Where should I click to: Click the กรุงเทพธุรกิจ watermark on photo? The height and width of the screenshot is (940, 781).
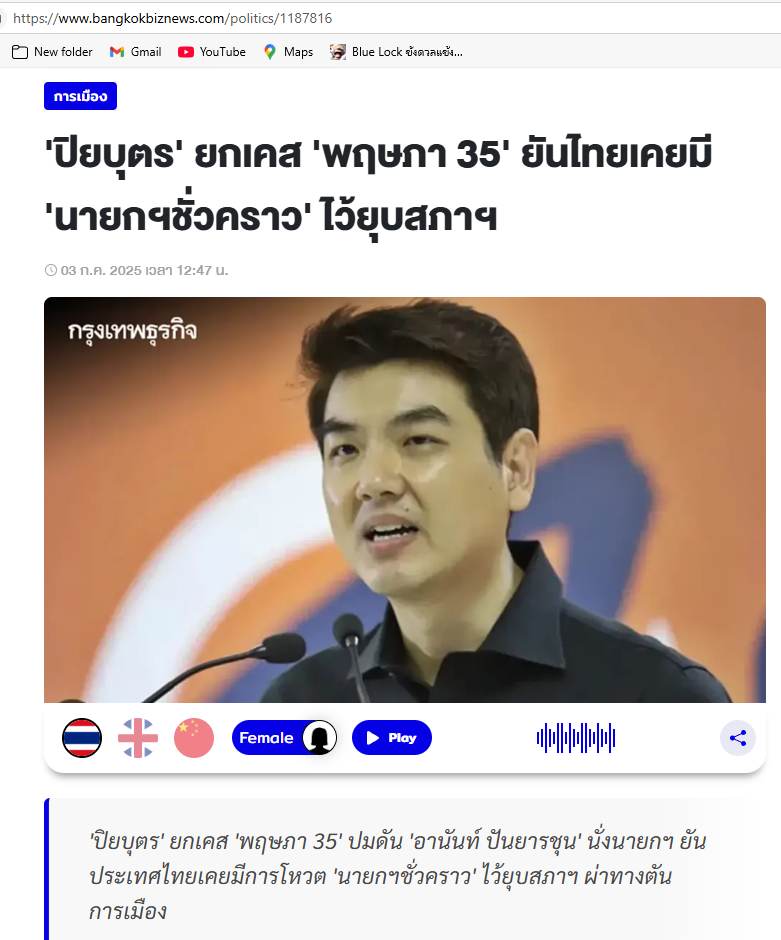pyautogui.click(x=132, y=331)
